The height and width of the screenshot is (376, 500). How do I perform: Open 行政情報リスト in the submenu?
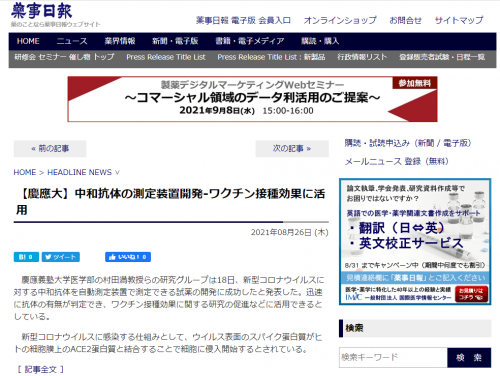pos(362,57)
